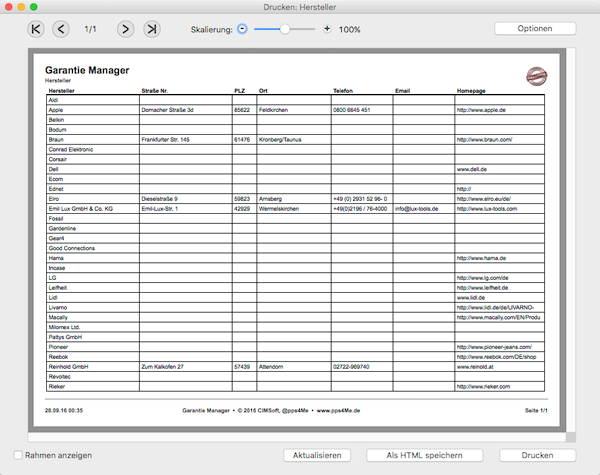Click Zum Kalkofen 27 address cell
This screenshot has height=475, width=600.
[x=186, y=367]
